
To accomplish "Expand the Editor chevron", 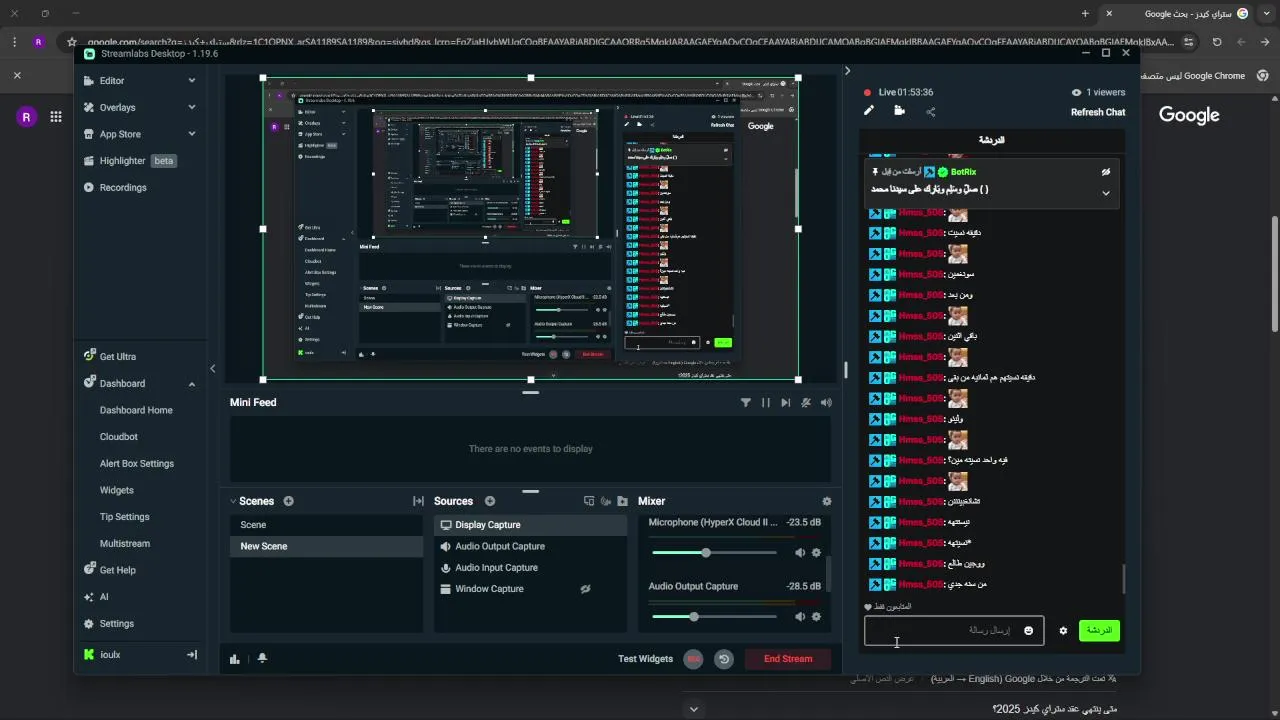I will pyautogui.click(x=192, y=81).
